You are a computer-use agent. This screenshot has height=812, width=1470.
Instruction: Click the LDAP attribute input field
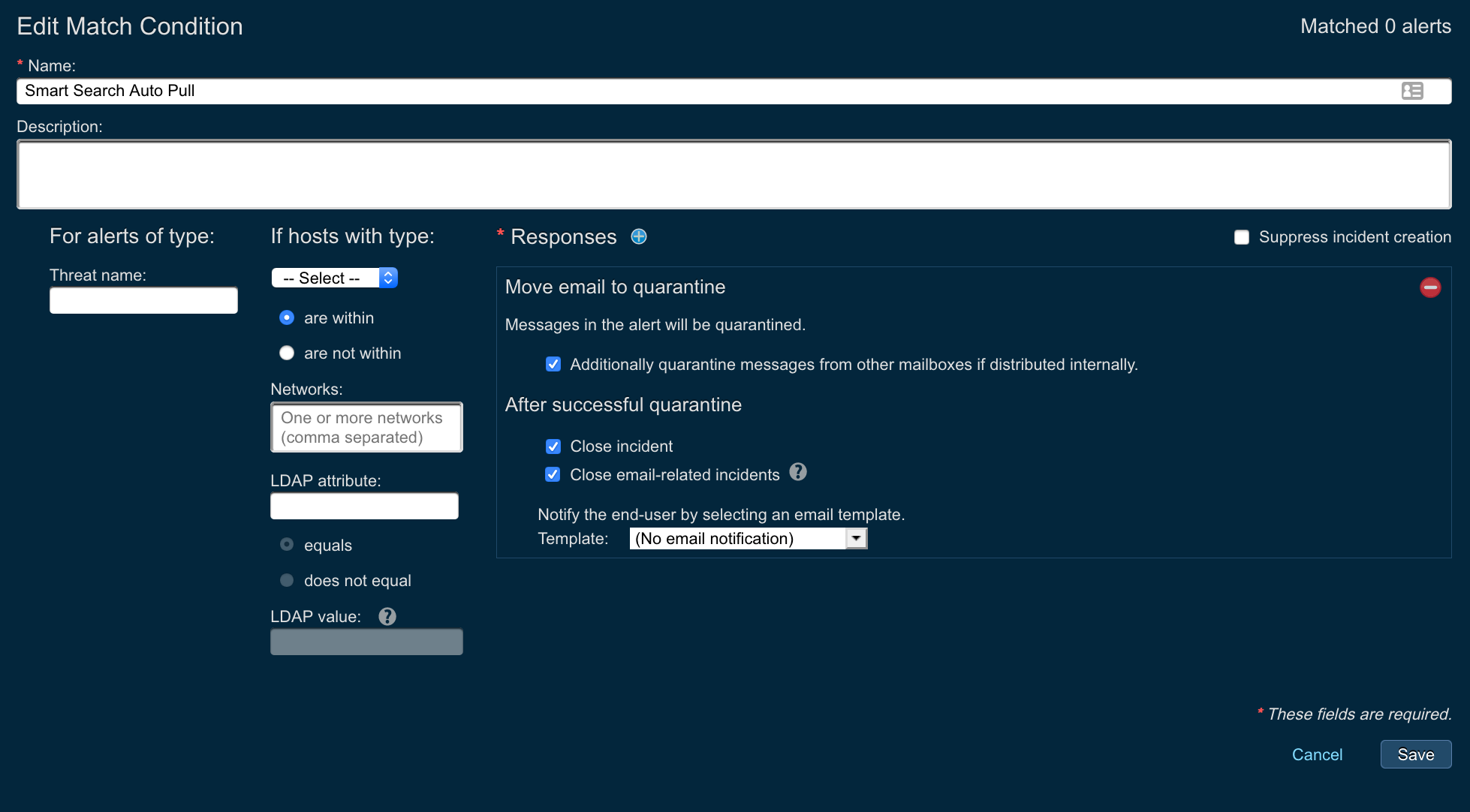pos(364,507)
